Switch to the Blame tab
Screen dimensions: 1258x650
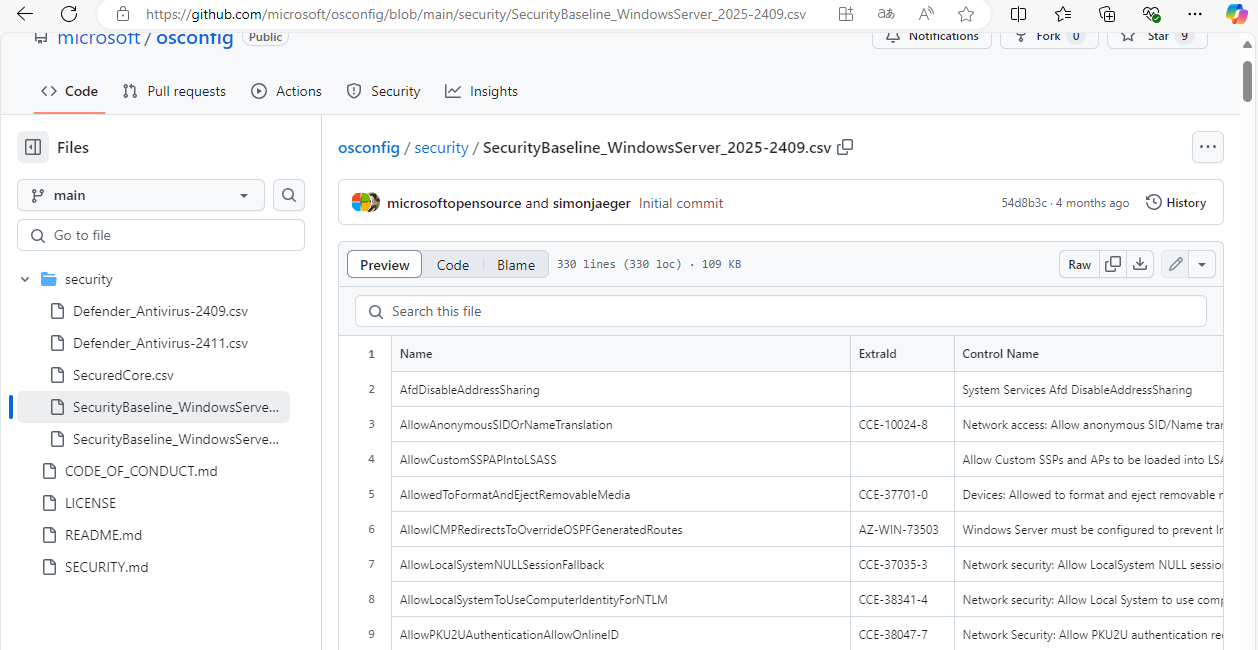(515, 264)
